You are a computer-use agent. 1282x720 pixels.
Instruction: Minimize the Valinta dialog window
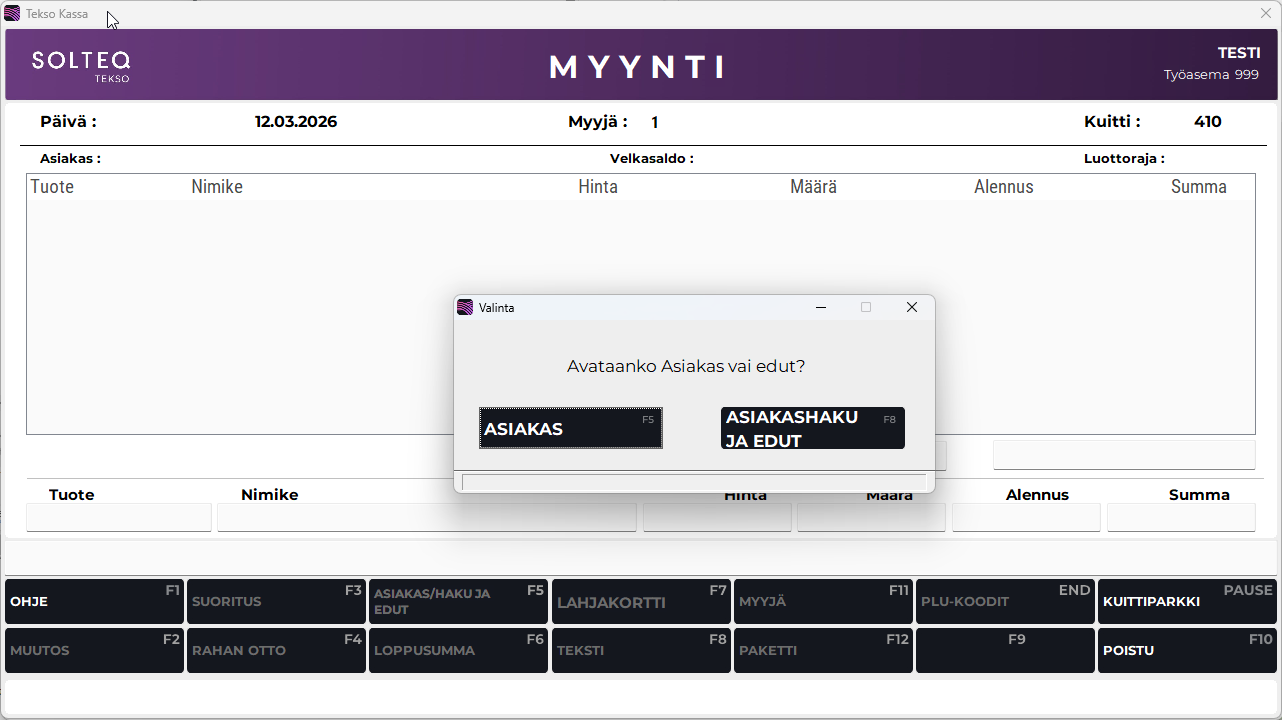pyautogui.click(x=820, y=308)
